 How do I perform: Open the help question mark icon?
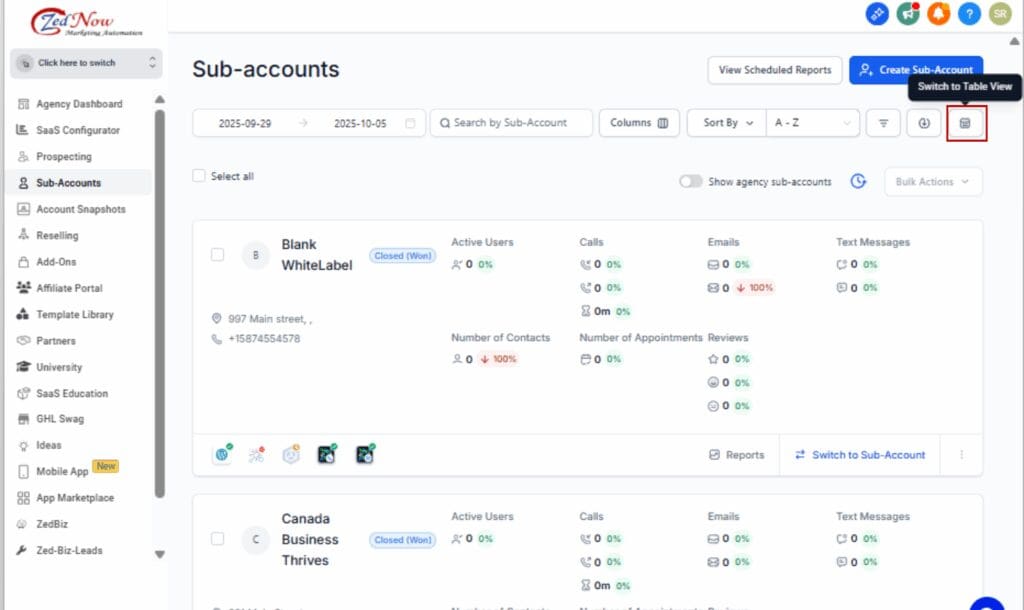(x=969, y=13)
